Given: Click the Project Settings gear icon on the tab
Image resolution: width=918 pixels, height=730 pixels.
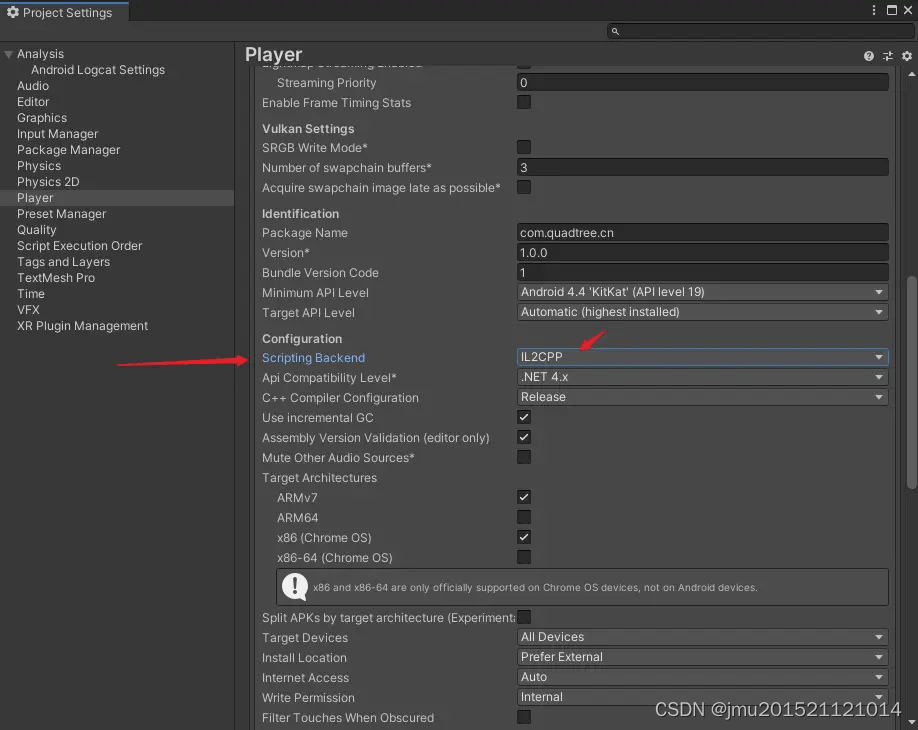Looking at the screenshot, I should [x=14, y=13].
